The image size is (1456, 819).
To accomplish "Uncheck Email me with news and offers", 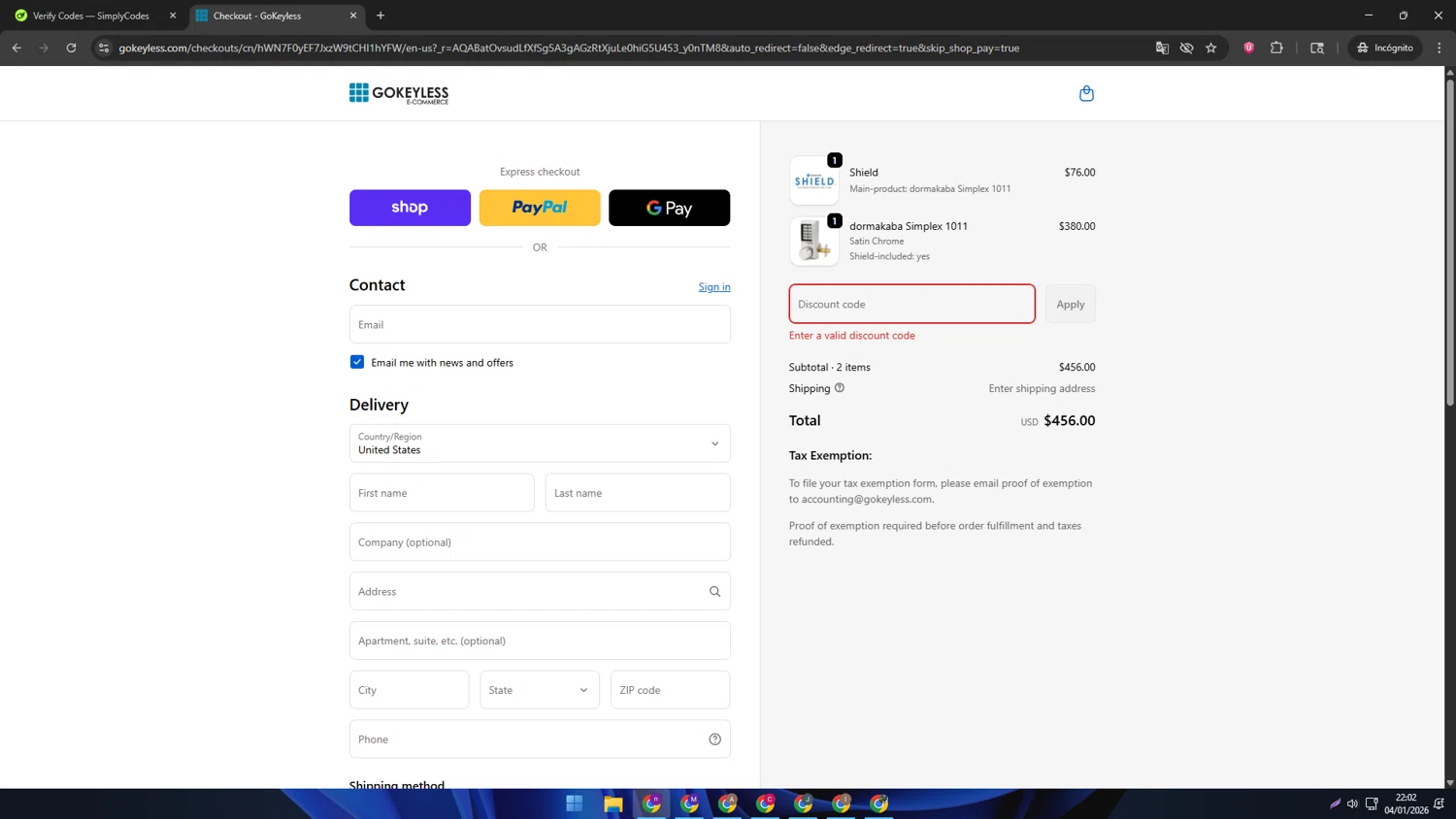I will click(357, 362).
